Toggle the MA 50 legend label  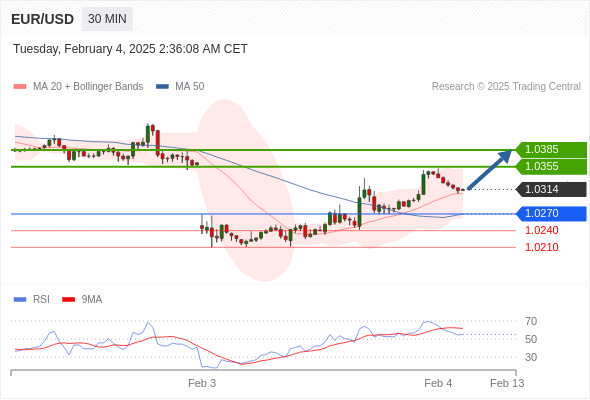[x=190, y=87]
